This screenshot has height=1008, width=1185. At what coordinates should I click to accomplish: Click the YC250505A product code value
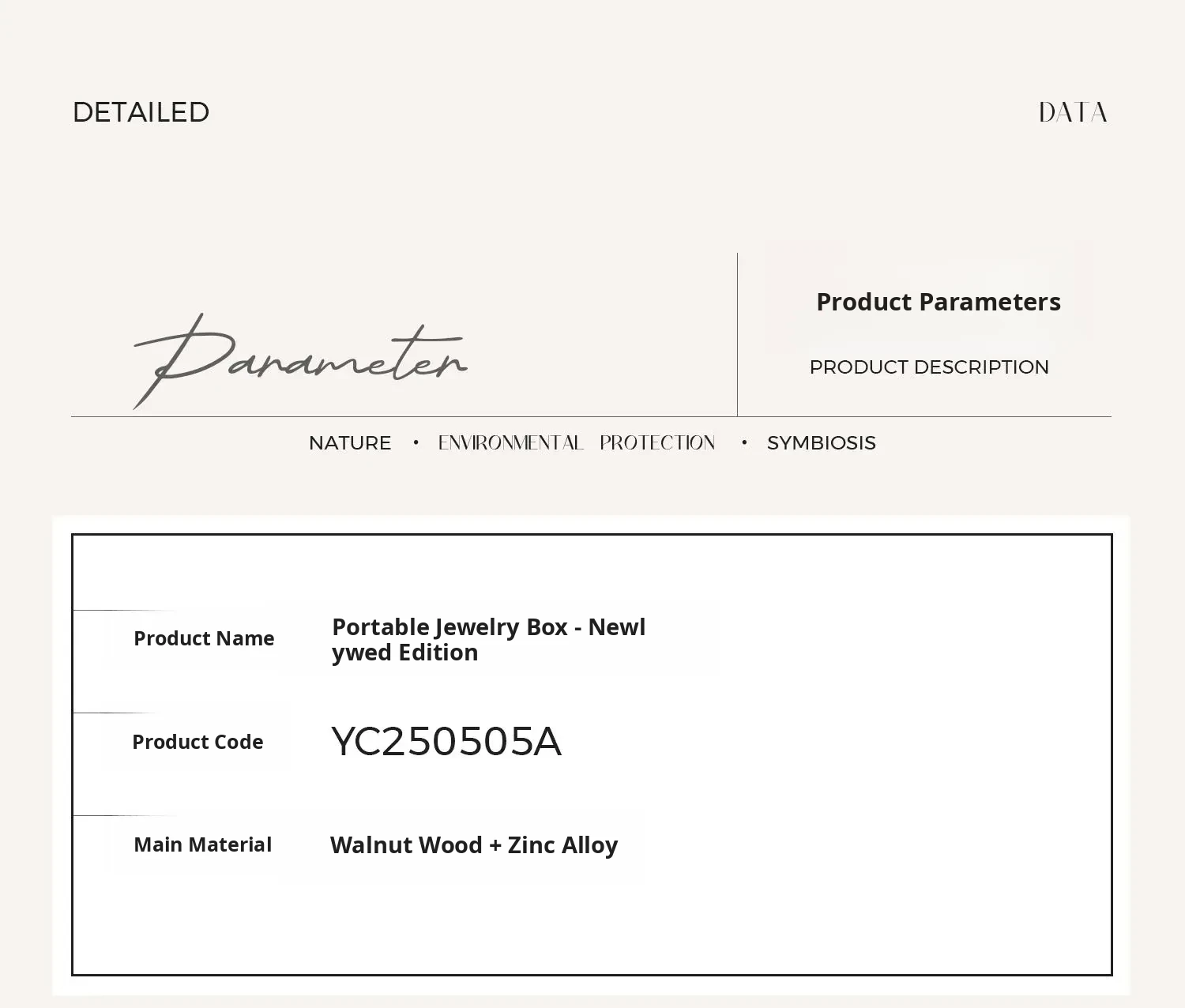coord(446,742)
